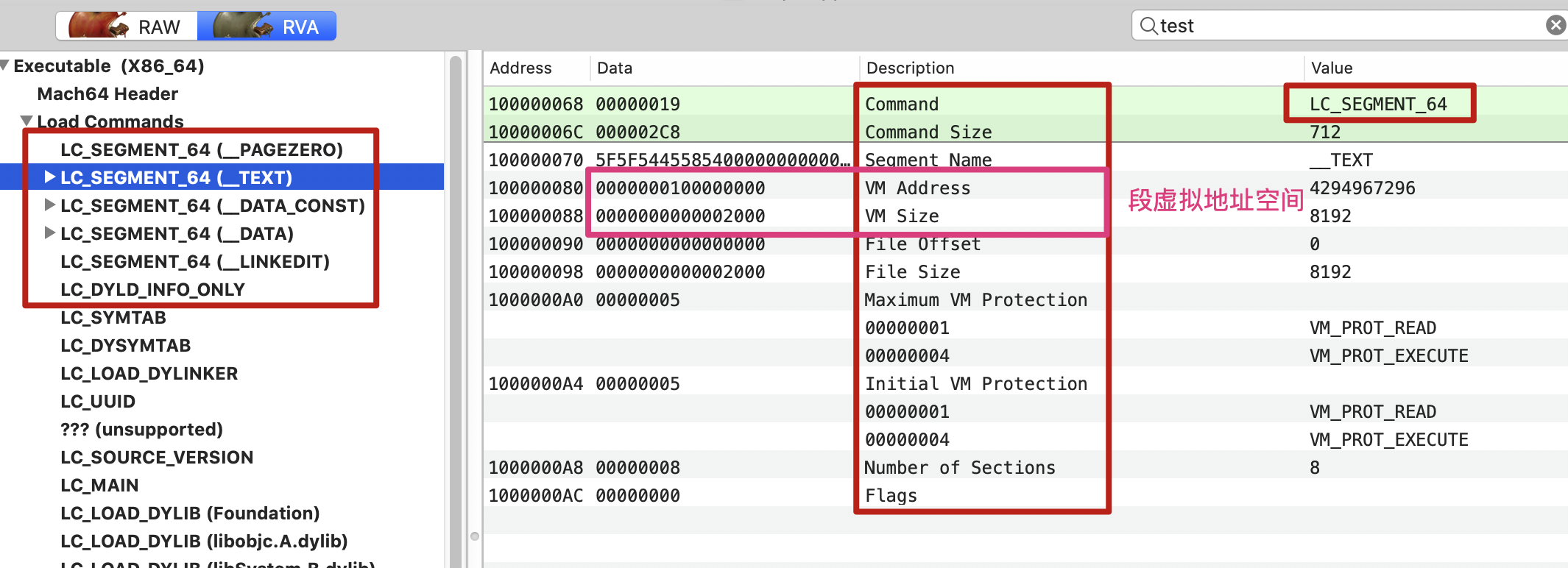The image size is (1568, 568).
Task: Click data cell 0000000100000000
Action: pos(680,188)
